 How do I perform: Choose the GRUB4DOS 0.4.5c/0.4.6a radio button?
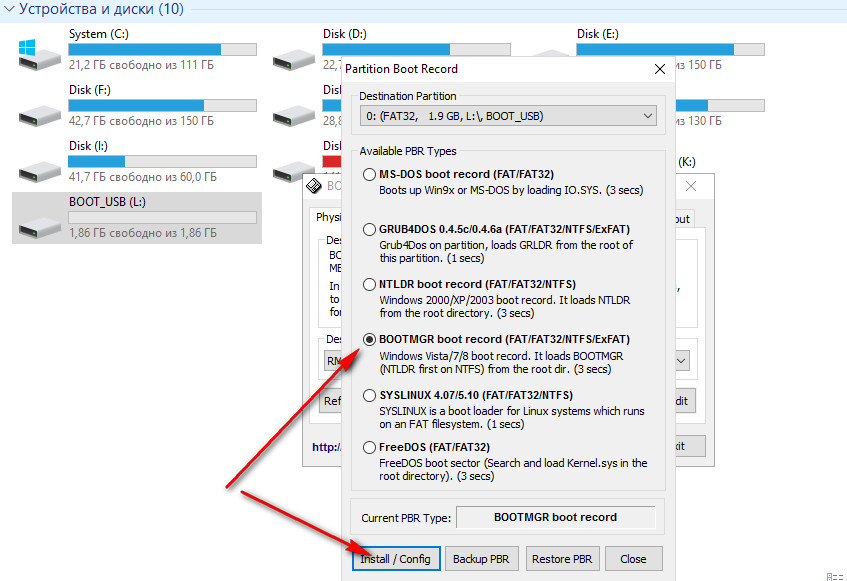click(370, 229)
